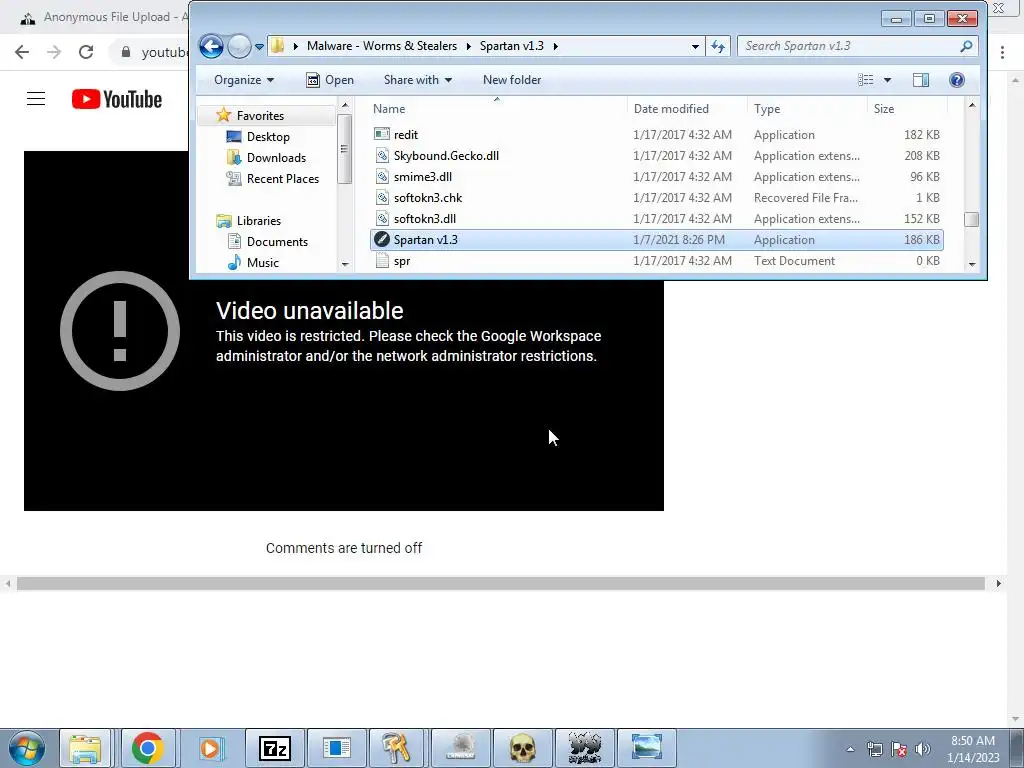
Task: Open Windows Explorer from taskbar
Action: [86, 748]
